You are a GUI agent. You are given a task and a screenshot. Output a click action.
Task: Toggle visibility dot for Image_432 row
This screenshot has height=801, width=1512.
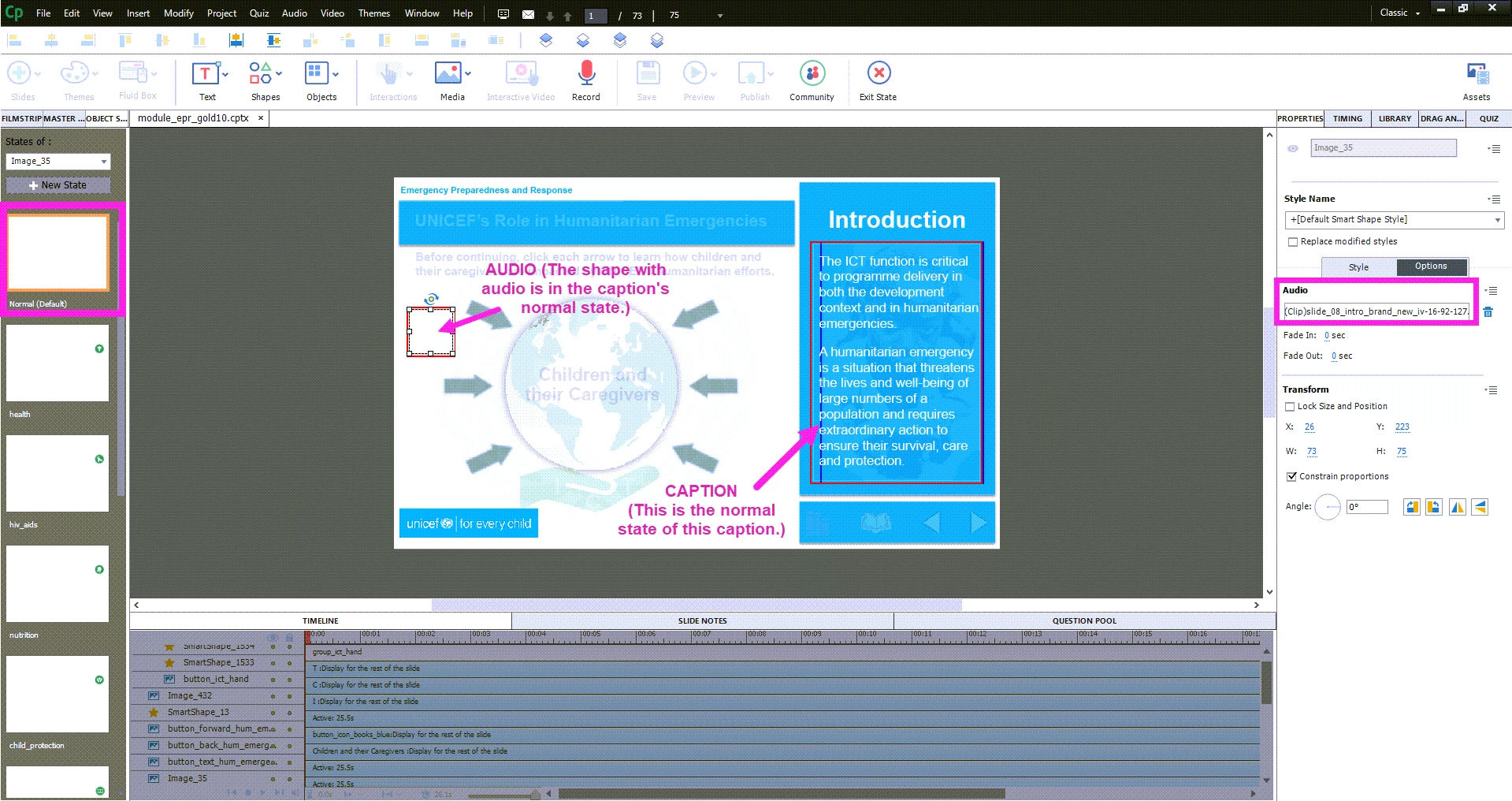(x=273, y=696)
